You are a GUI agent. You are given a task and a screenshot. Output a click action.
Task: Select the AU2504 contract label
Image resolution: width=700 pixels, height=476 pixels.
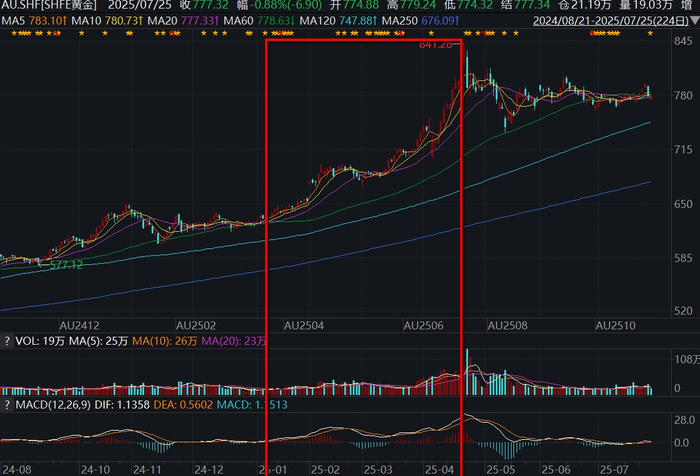pos(305,326)
